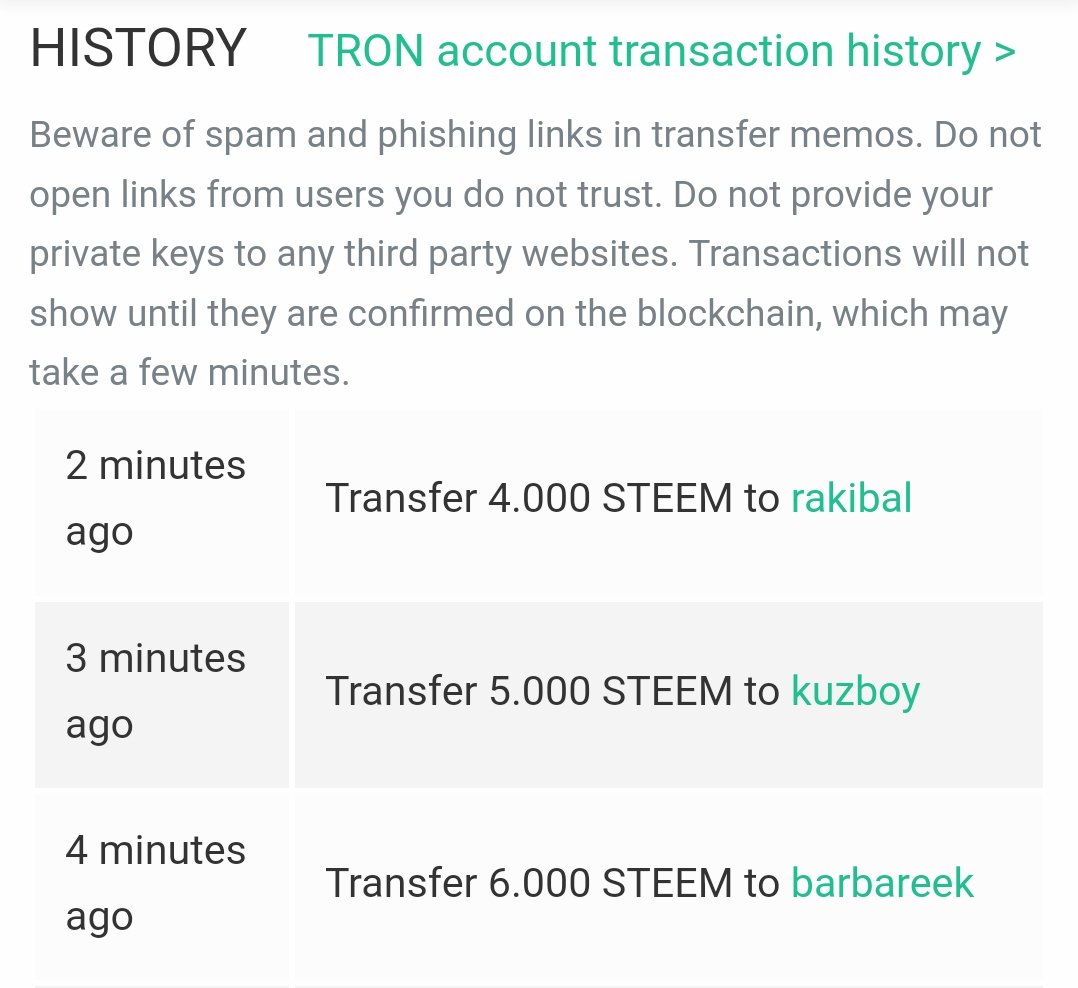Click the '6.000 STEEM' amount
The height and width of the screenshot is (988, 1078).
click(x=610, y=883)
